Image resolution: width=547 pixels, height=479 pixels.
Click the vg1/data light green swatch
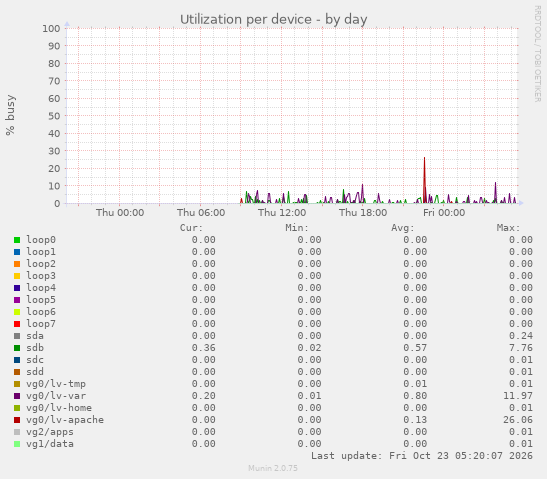17,444
